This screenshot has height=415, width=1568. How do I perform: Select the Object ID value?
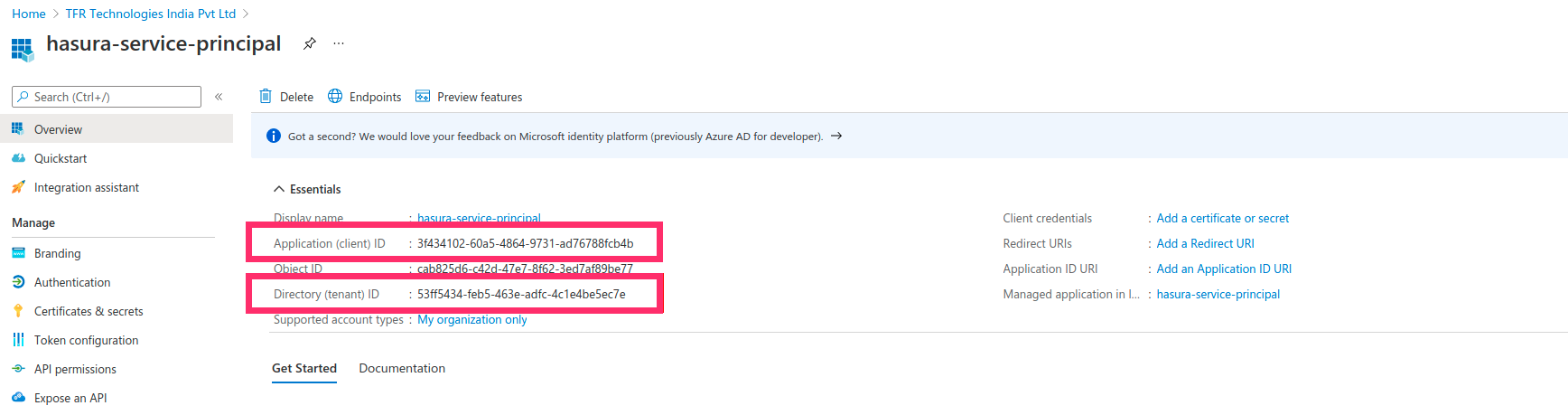(525, 269)
